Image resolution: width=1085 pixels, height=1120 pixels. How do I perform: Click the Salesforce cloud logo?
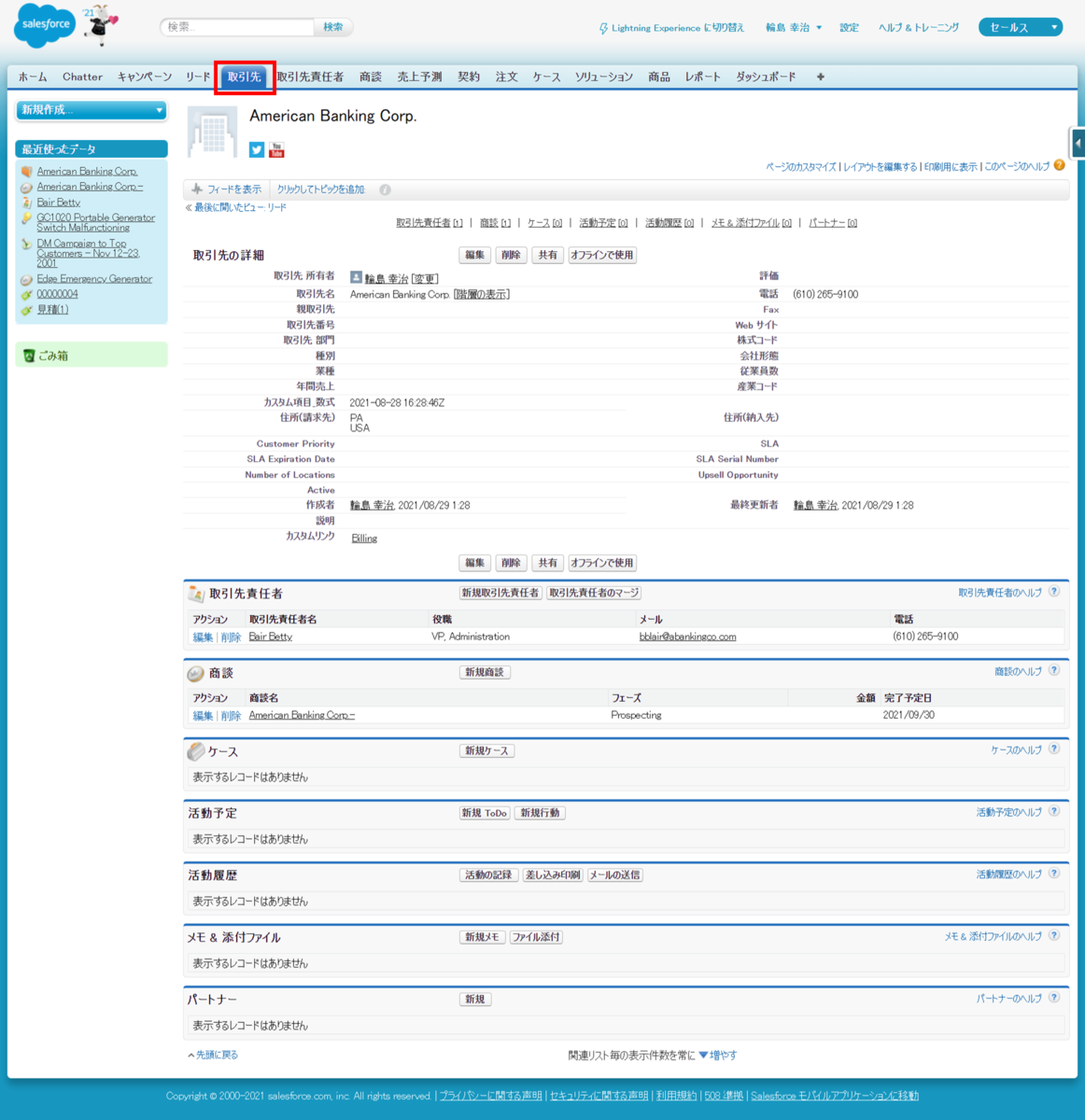tap(43, 26)
